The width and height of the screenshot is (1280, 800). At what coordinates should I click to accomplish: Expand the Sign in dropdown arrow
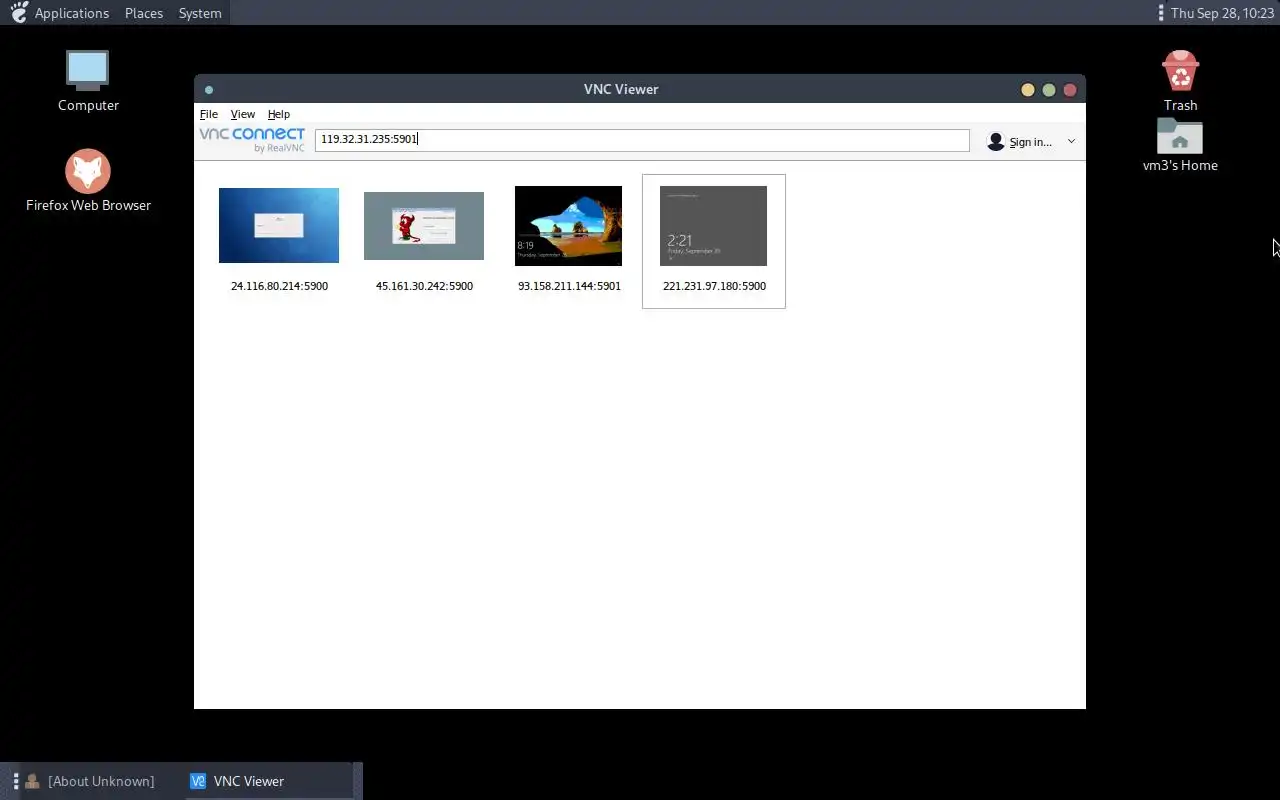[x=1071, y=142]
